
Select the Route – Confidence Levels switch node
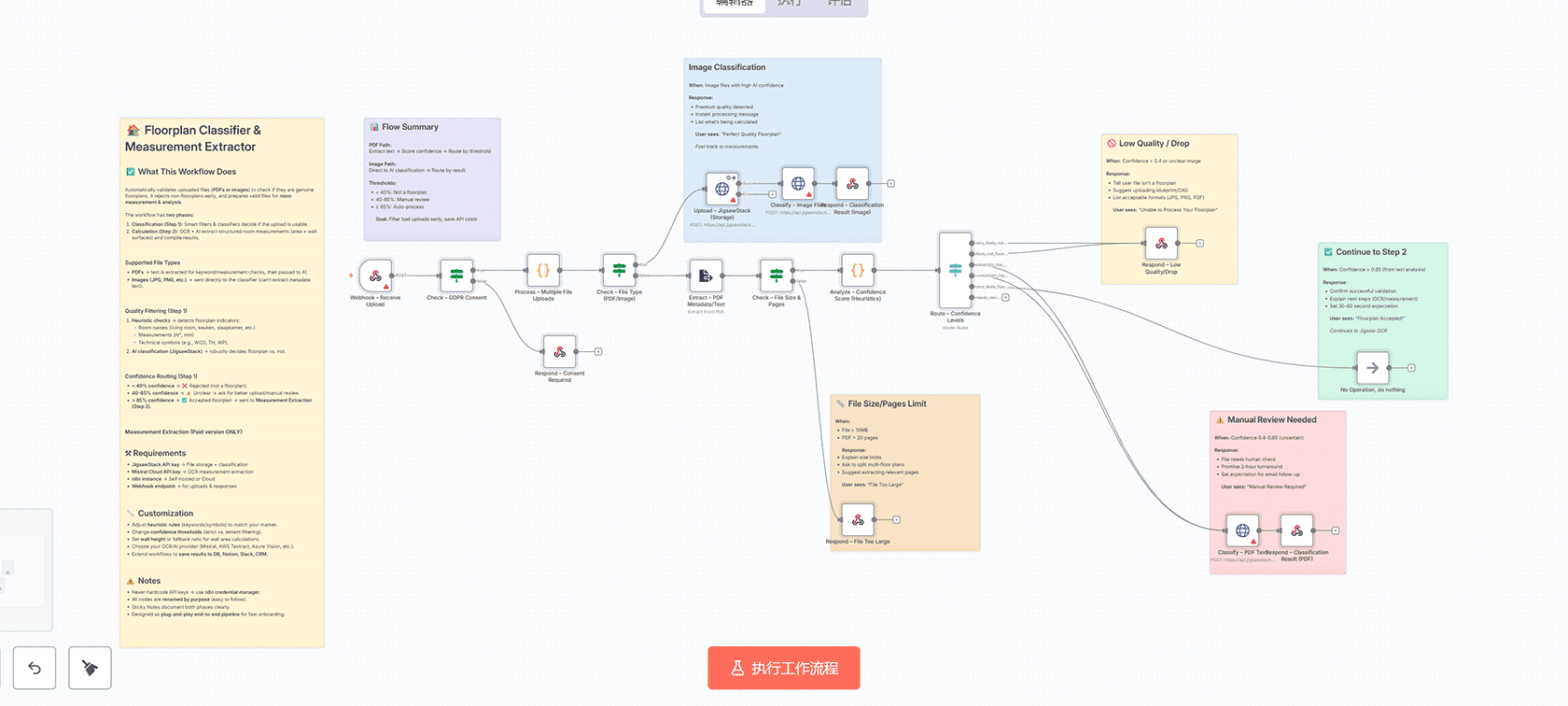pos(955,270)
